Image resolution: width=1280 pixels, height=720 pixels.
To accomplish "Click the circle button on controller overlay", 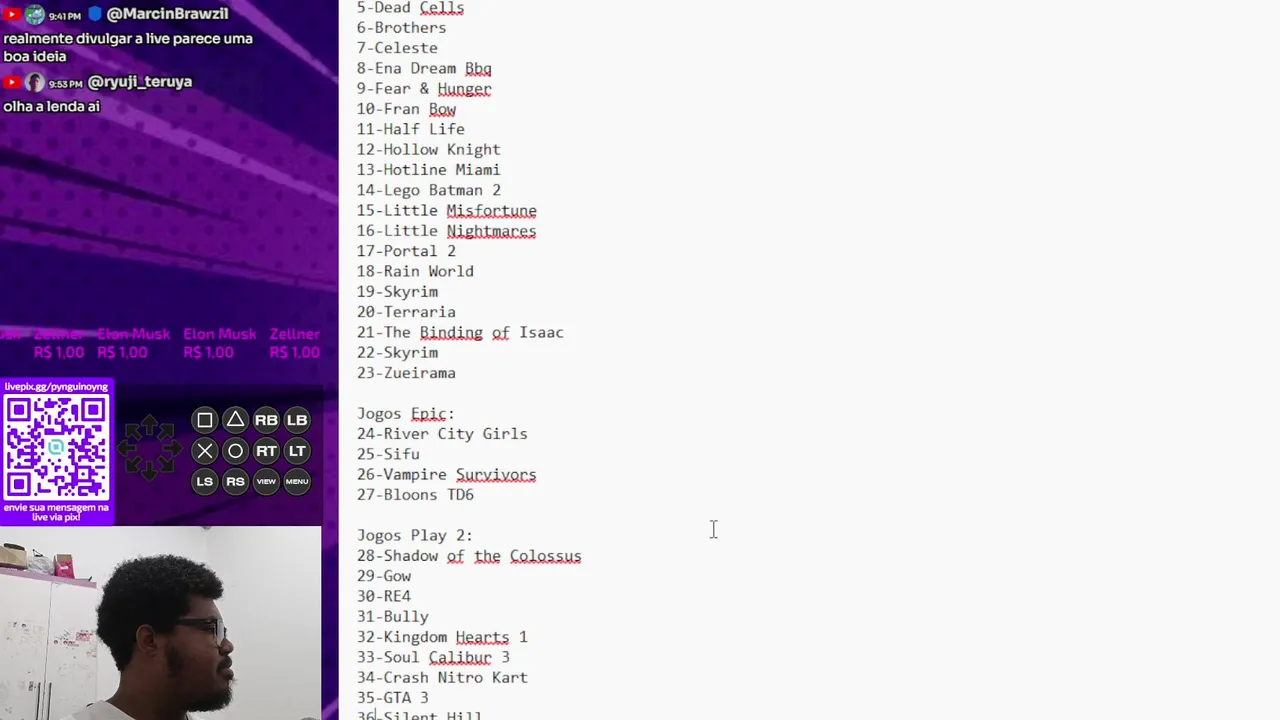I will click(235, 451).
